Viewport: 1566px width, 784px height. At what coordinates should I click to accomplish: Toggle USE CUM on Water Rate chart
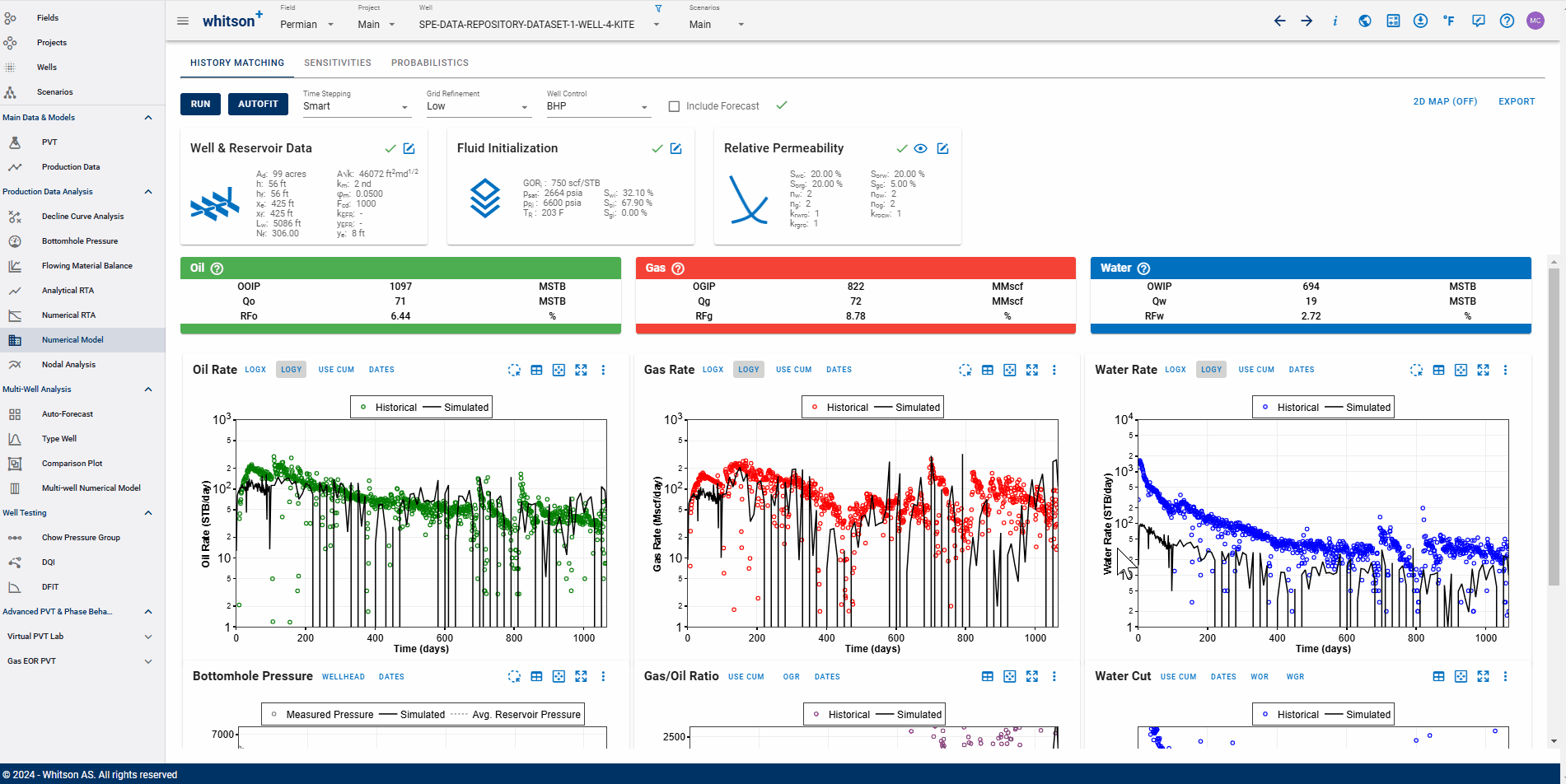[x=1257, y=370]
